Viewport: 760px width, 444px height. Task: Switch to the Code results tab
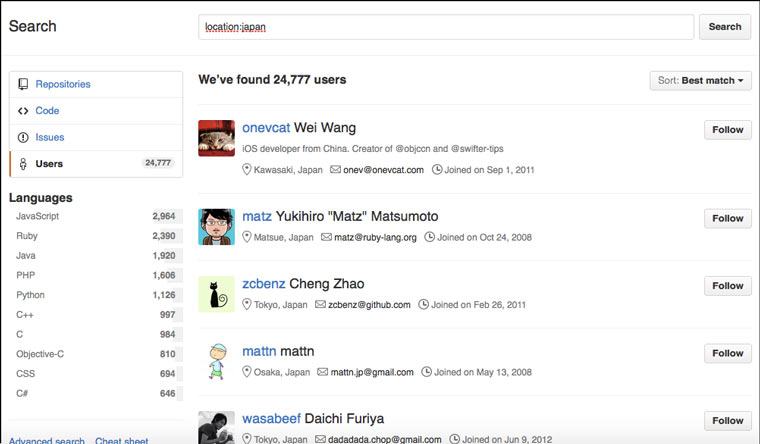click(x=96, y=111)
